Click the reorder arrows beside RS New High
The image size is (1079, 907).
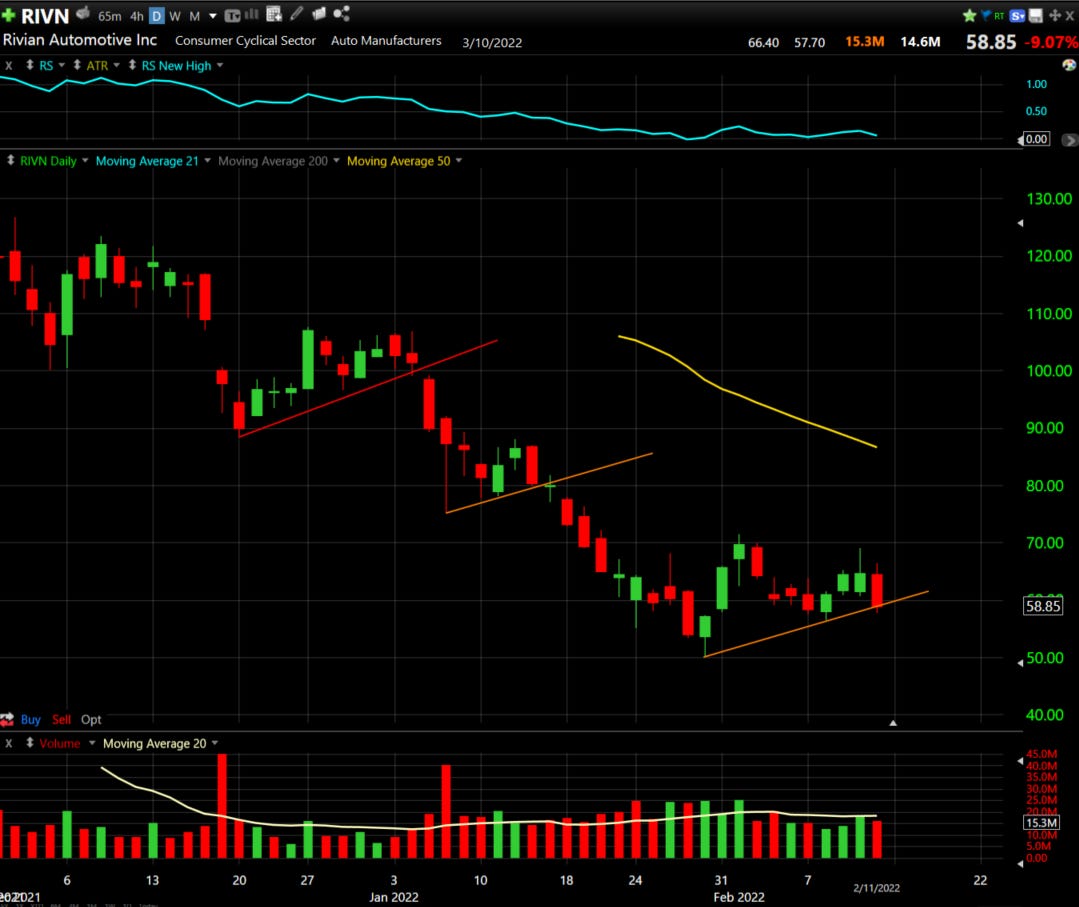point(132,65)
